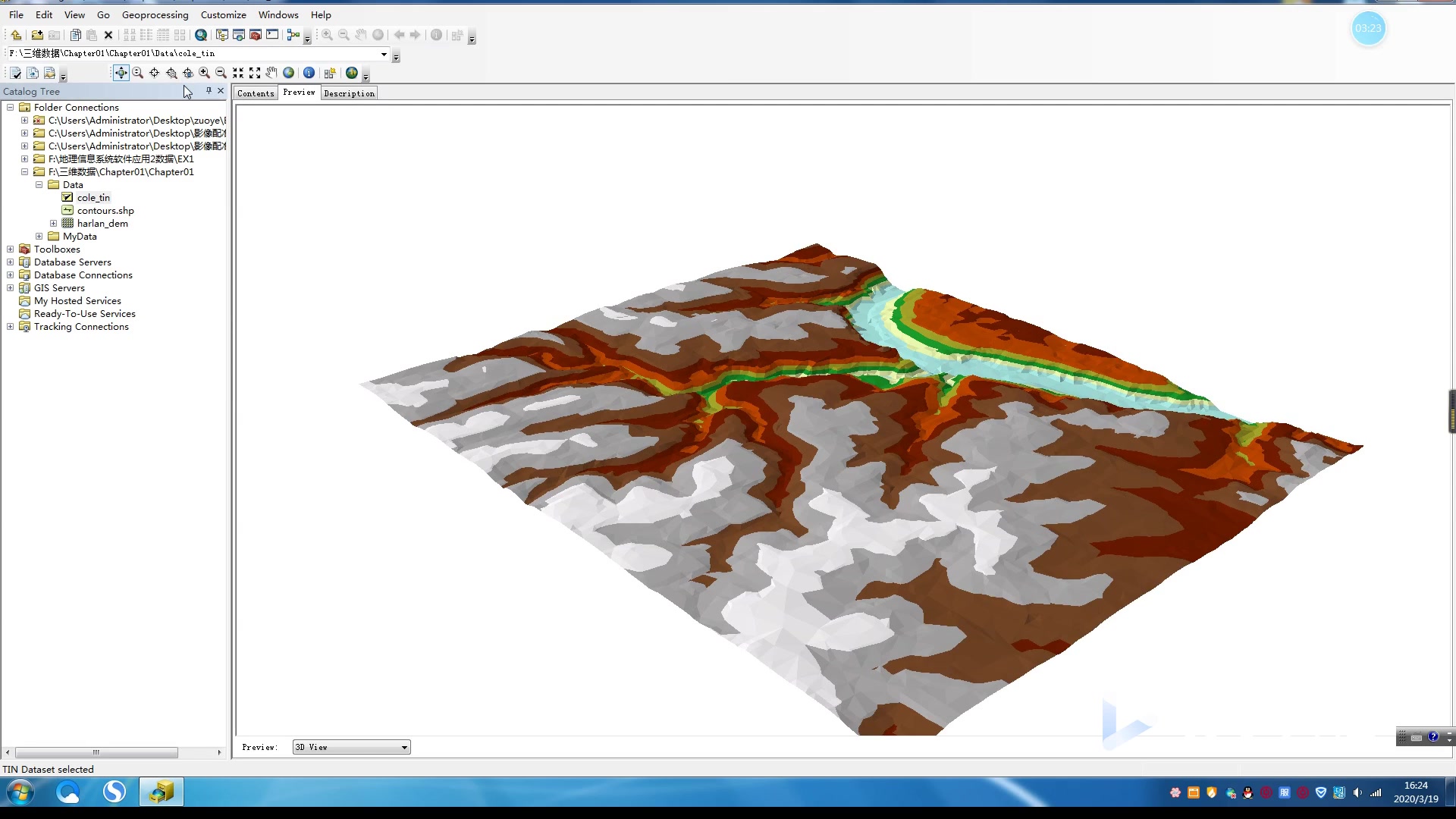
Task: Click the Up One Level icon
Action: 16,35
